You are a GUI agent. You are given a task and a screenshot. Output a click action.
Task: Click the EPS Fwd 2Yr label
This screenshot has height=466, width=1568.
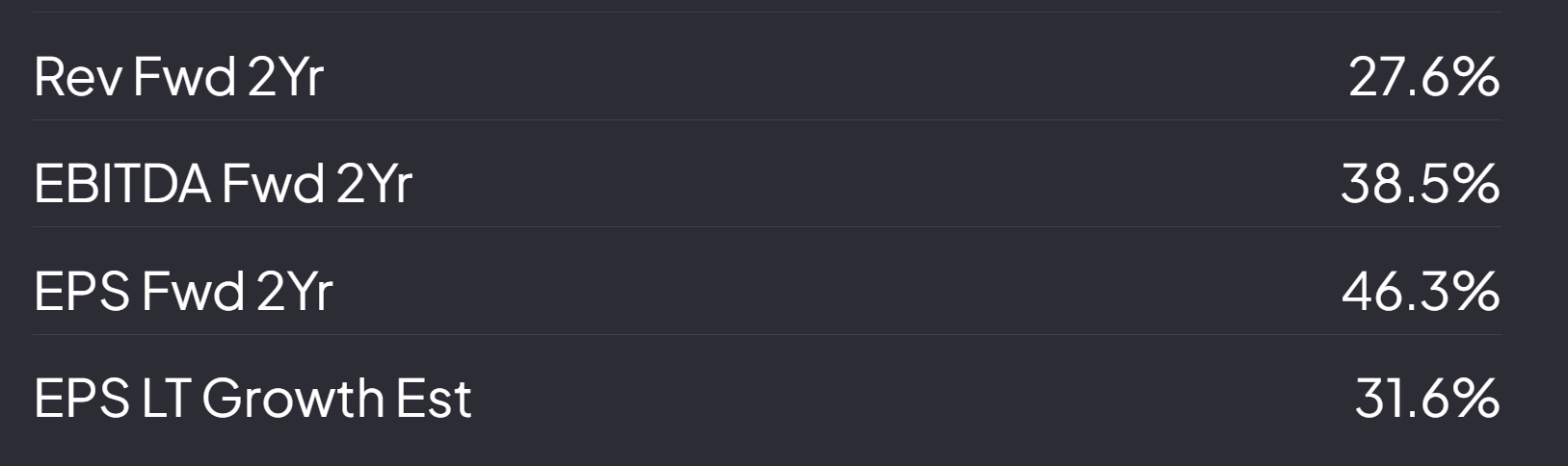pos(183,291)
